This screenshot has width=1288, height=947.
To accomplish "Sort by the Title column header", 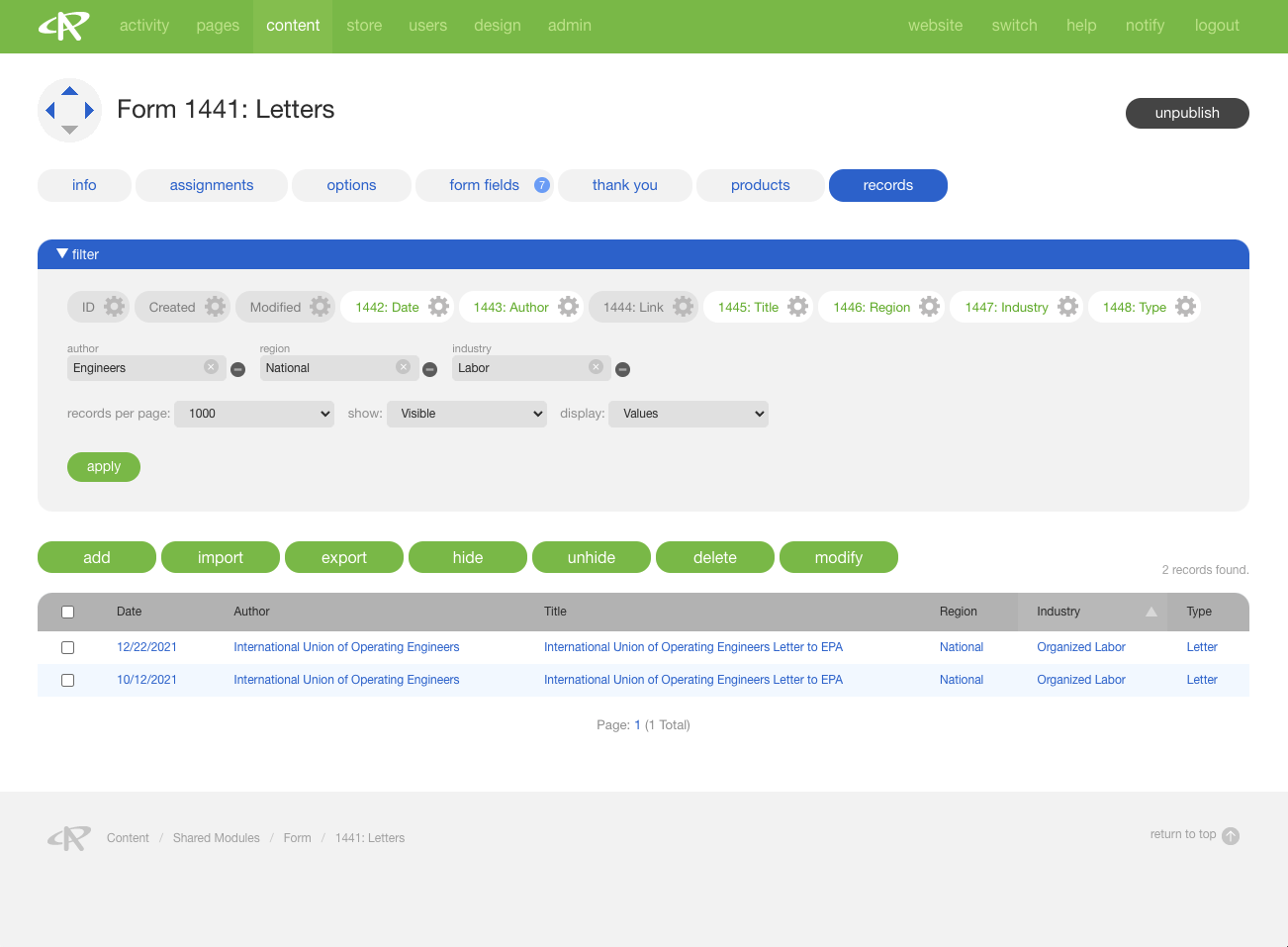I will [x=555, y=612].
